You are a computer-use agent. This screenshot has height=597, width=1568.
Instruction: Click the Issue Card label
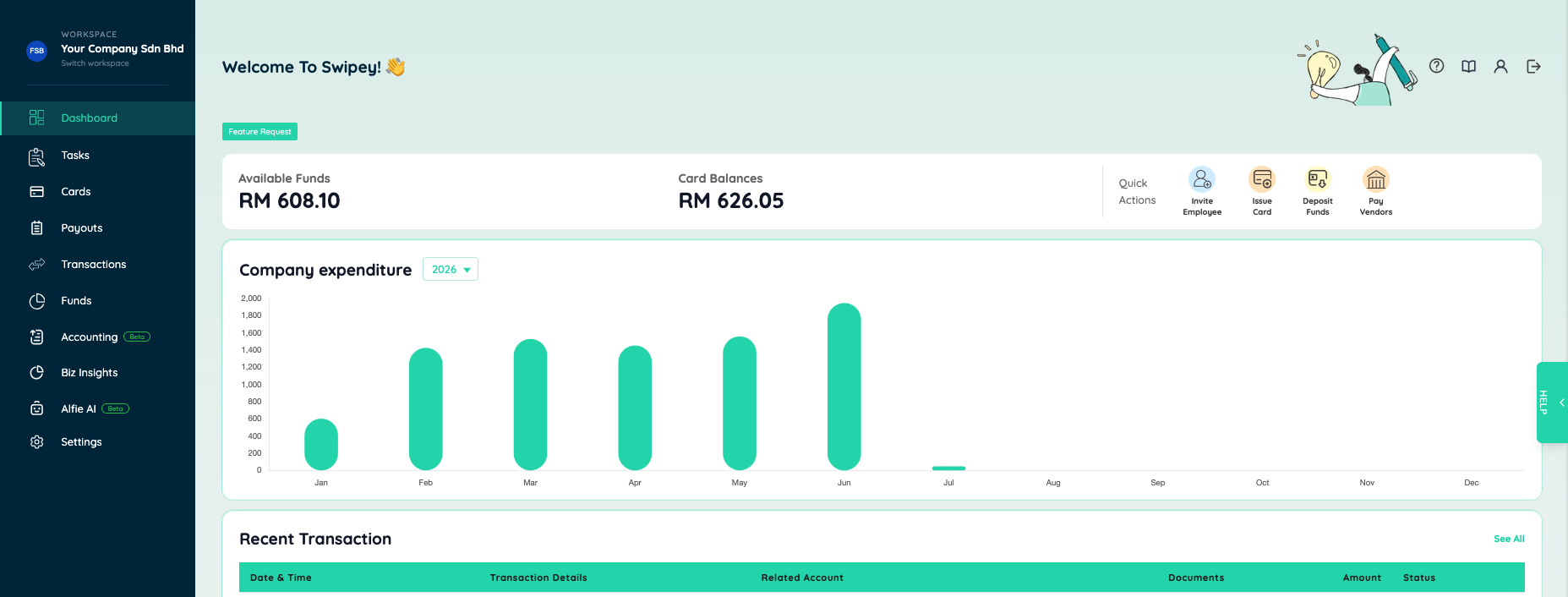coord(1262,206)
